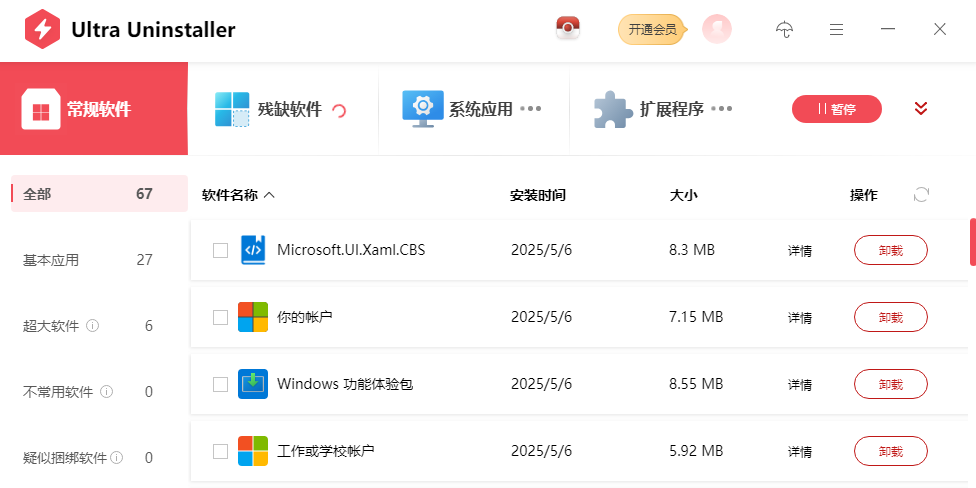976x488 pixels.
Task: Uninstall 你的帐户 with 卸载 button
Action: coord(891,317)
